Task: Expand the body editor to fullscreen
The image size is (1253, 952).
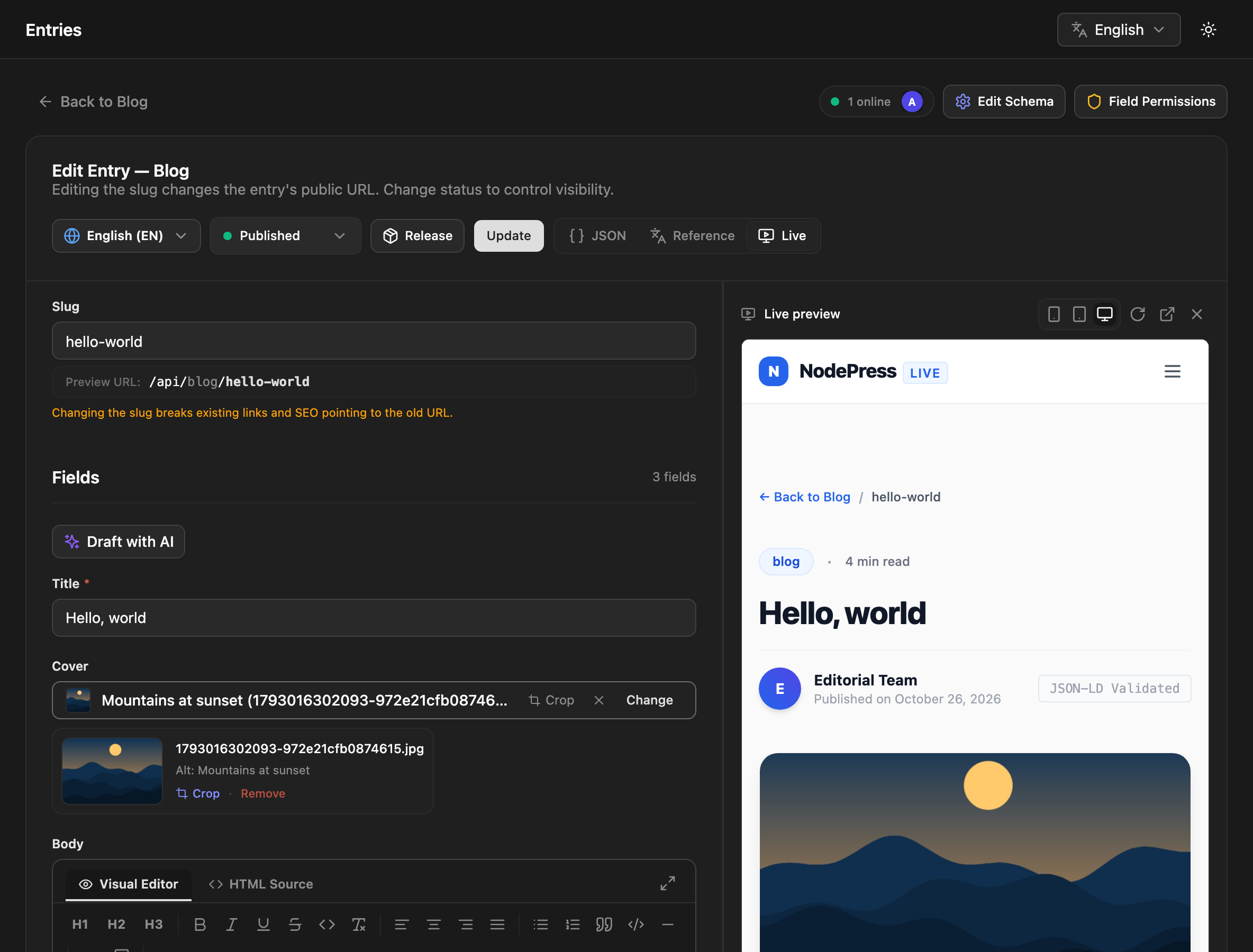Action: 667,883
